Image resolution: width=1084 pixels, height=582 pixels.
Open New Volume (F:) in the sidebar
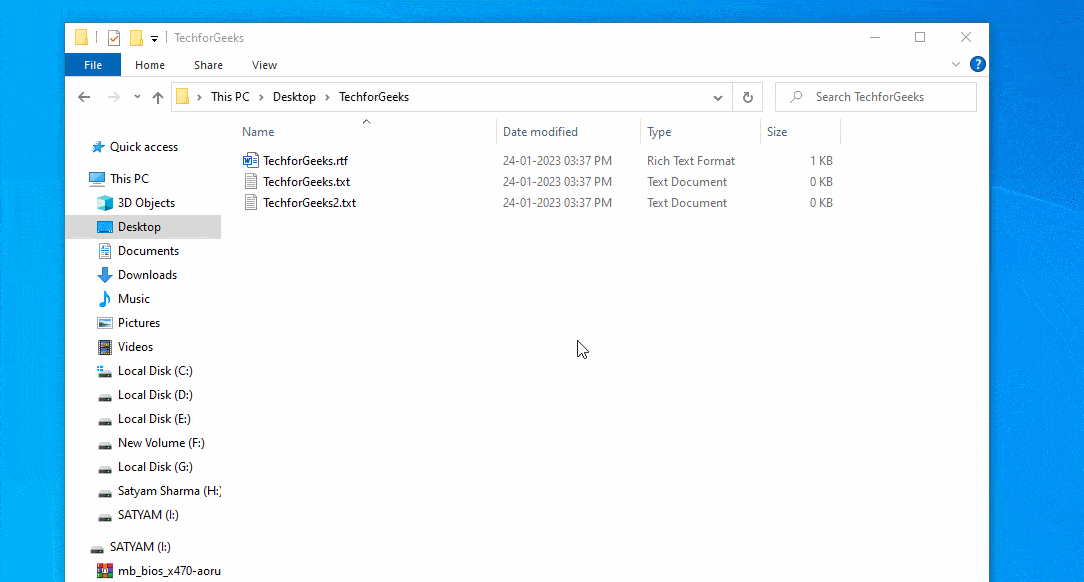(161, 443)
